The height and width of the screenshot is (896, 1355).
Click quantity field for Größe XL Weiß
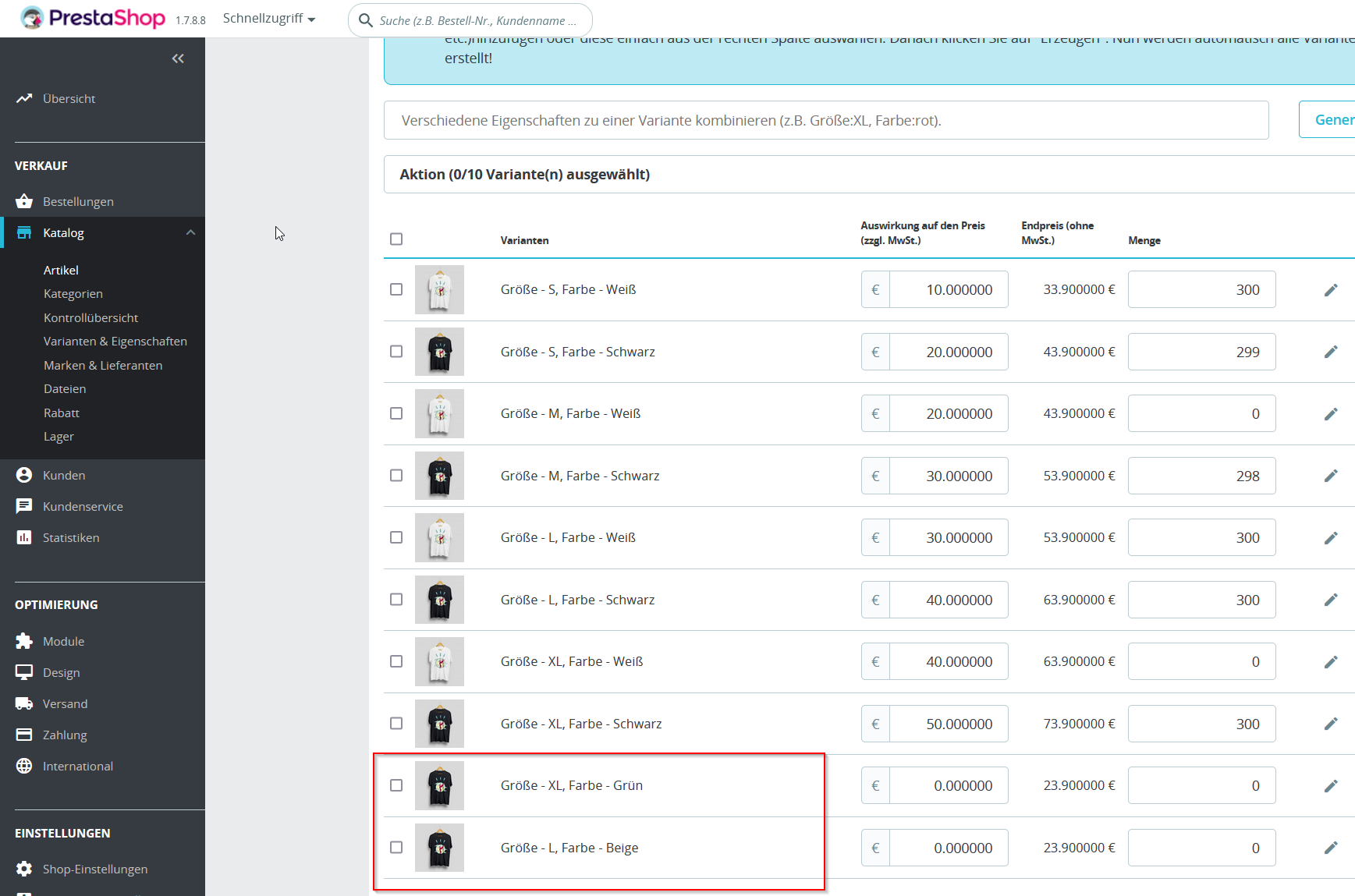(x=1201, y=661)
